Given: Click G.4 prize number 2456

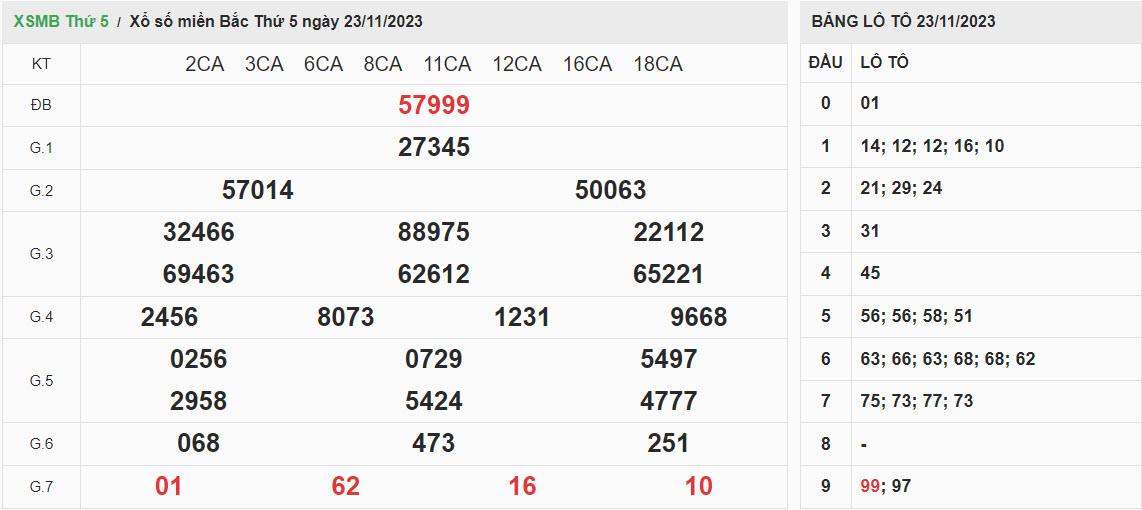Looking at the screenshot, I should [170, 317].
